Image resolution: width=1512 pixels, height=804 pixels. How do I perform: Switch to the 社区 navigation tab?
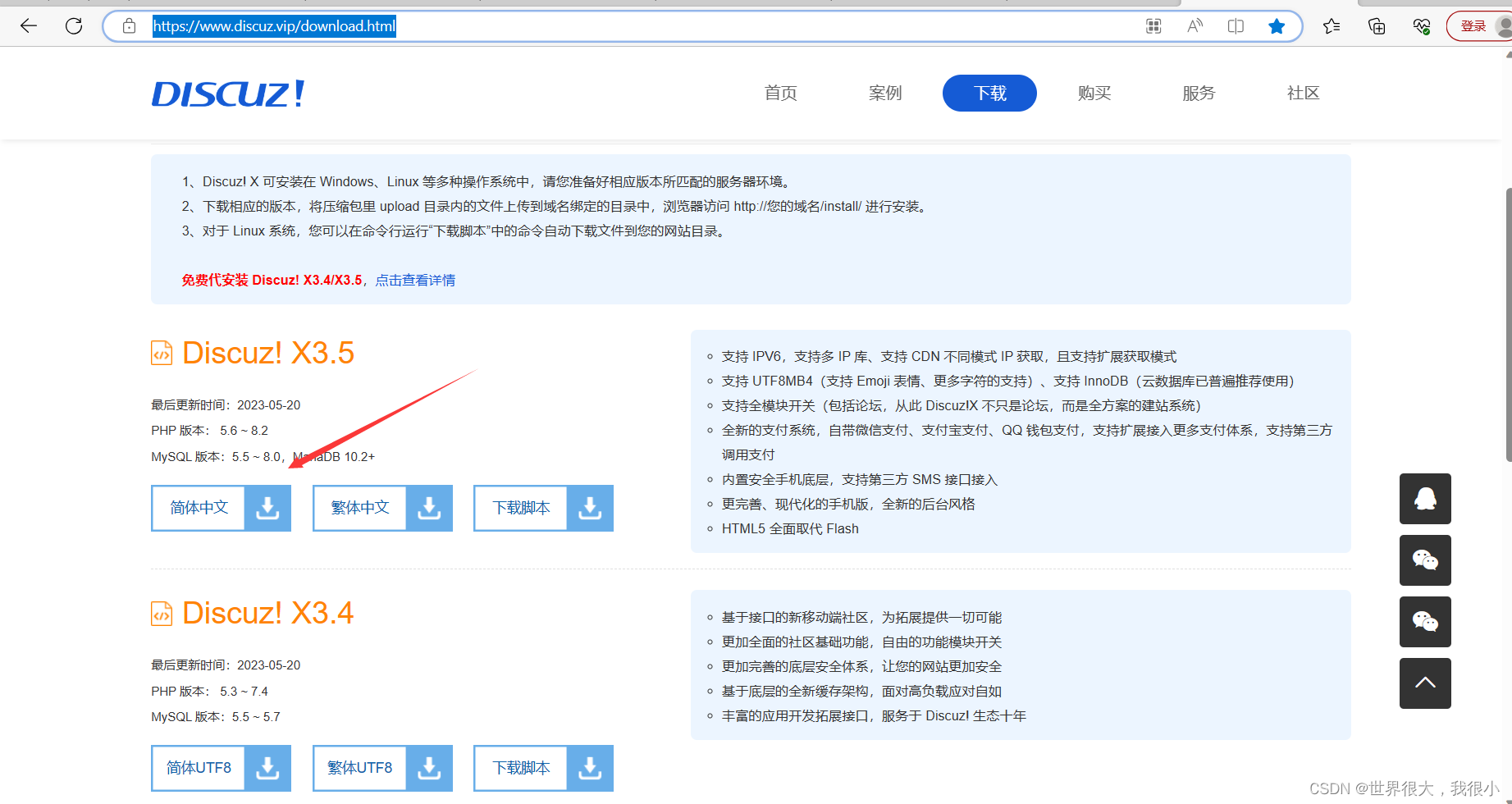1303,93
